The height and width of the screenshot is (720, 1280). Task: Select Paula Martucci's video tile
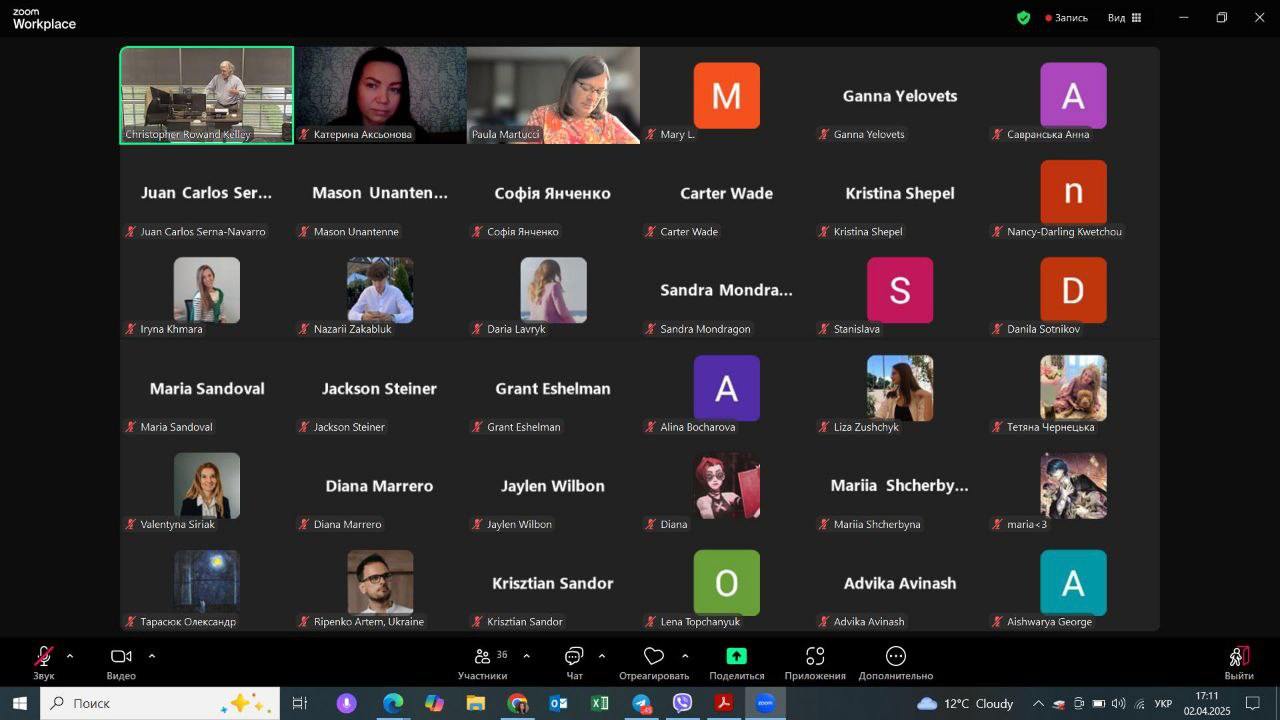click(553, 95)
